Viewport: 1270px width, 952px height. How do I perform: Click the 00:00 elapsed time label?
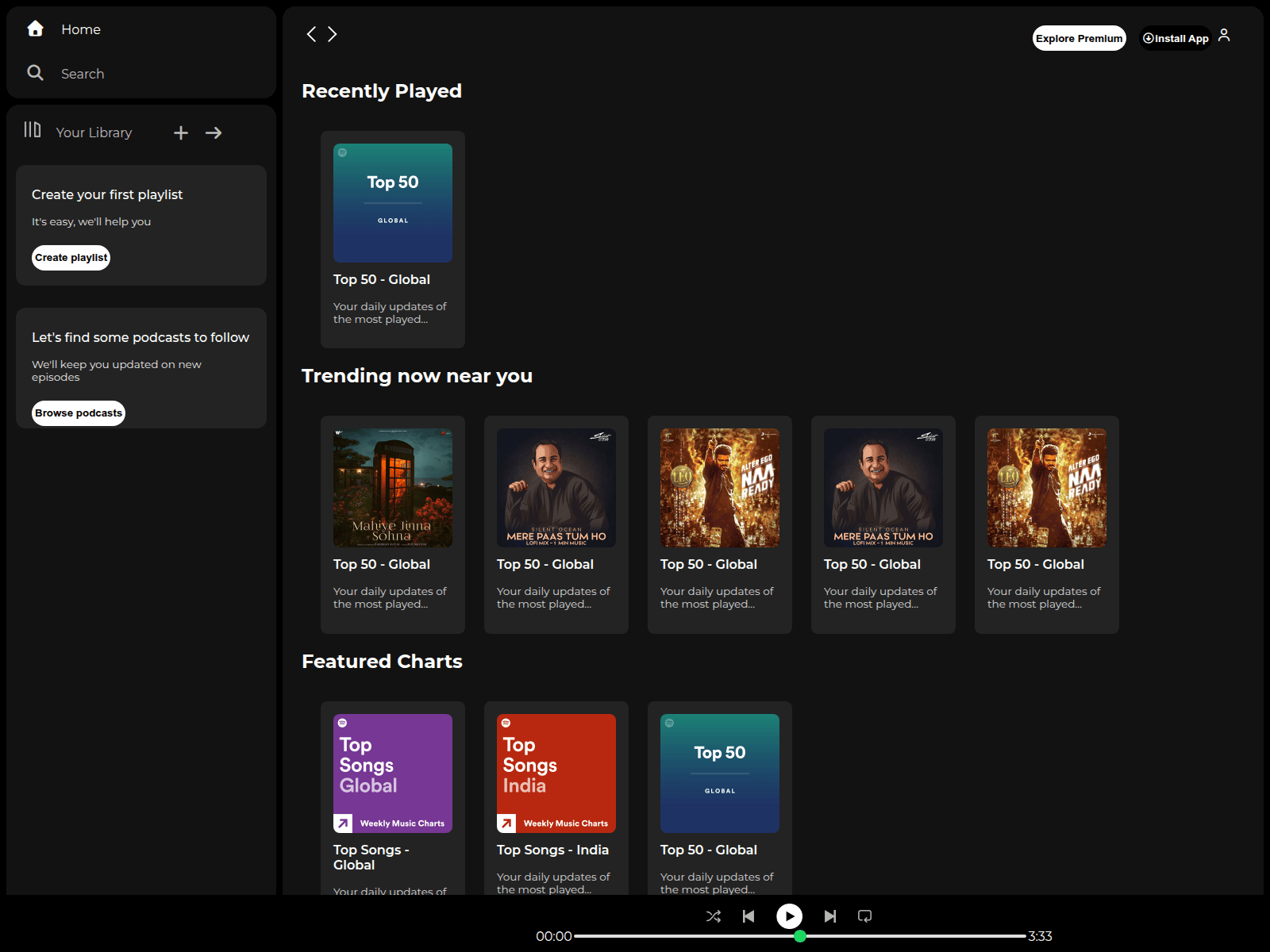pos(554,936)
